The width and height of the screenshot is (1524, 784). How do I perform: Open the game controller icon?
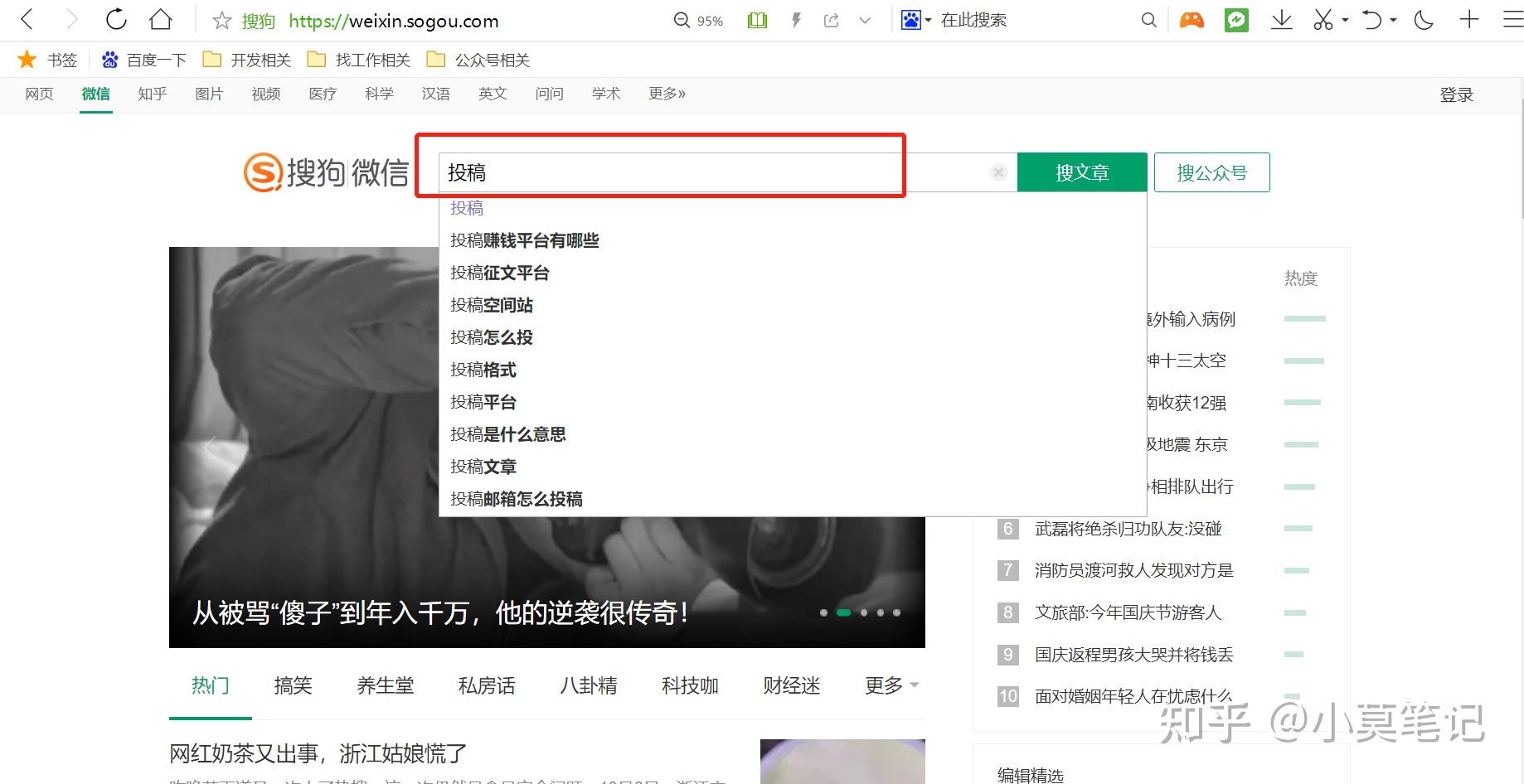coord(1192,20)
